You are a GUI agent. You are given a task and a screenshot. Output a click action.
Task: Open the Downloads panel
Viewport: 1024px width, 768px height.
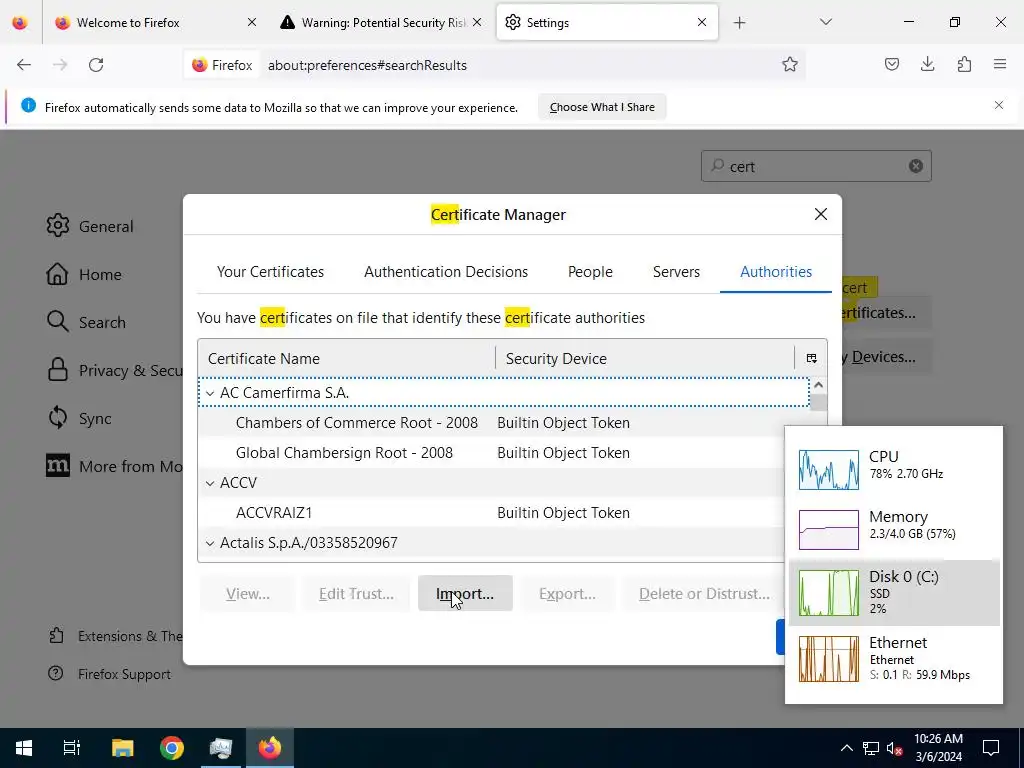point(927,65)
